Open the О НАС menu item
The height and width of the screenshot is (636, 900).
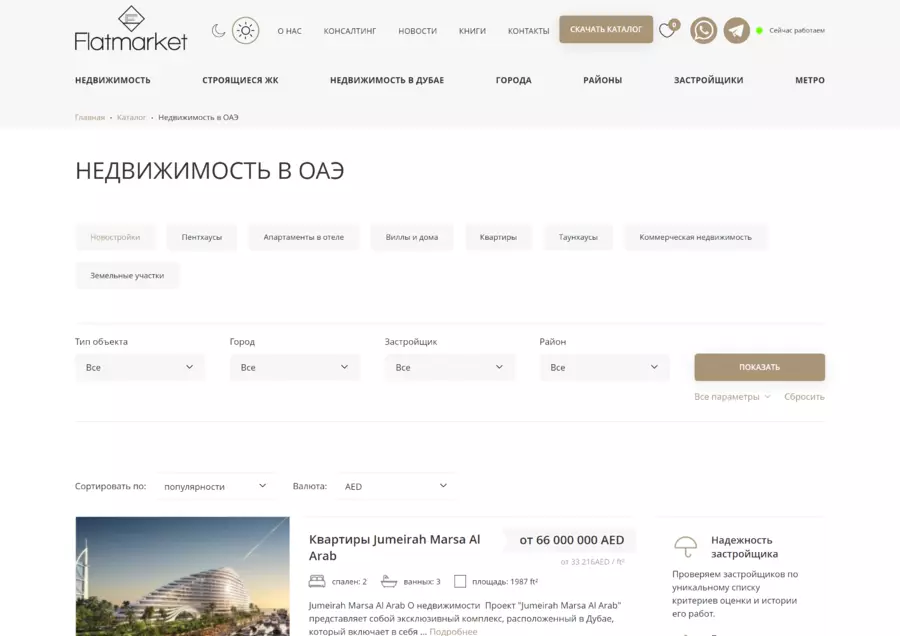(289, 31)
